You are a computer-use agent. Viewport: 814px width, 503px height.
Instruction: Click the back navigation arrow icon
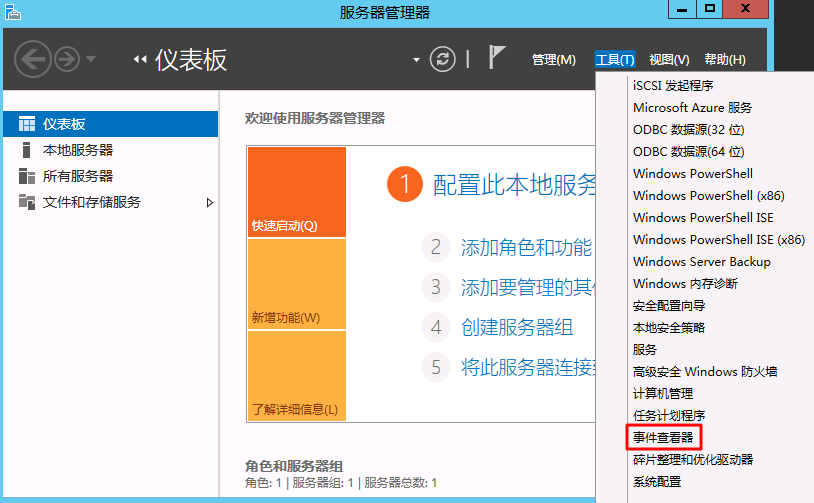[x=33, y=59]
